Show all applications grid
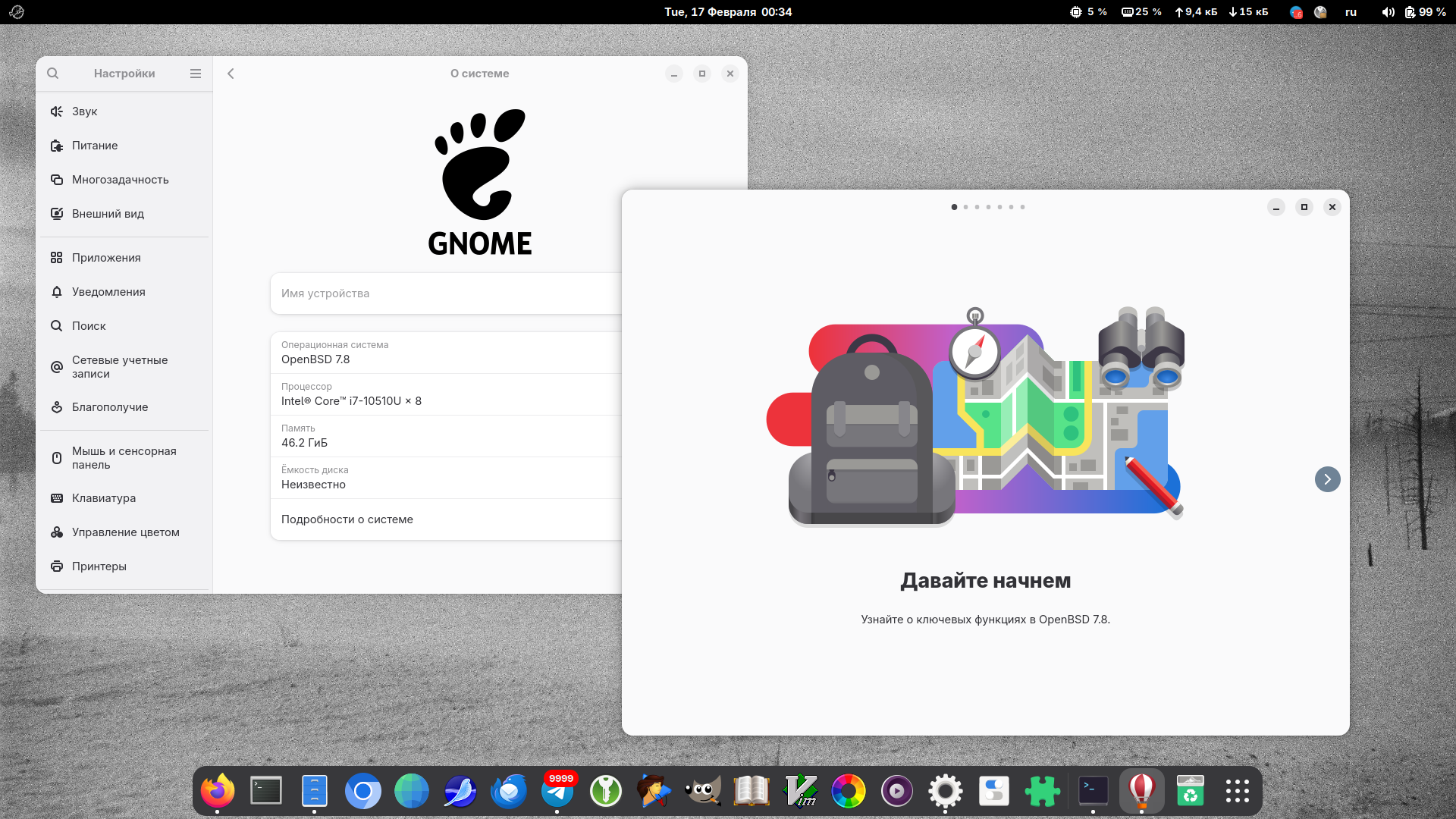This screenshot has width=1456, height=819. (x=1237, y=791)
